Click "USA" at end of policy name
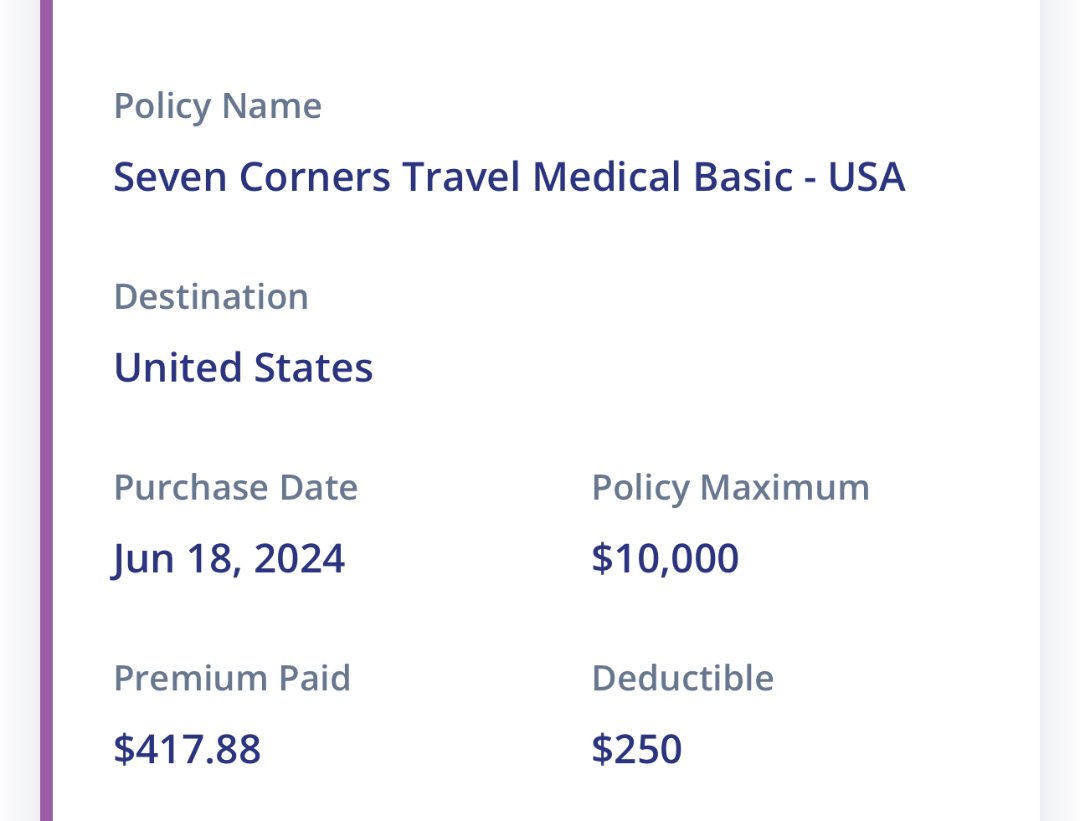The image size is (1080, 821). 866,177
